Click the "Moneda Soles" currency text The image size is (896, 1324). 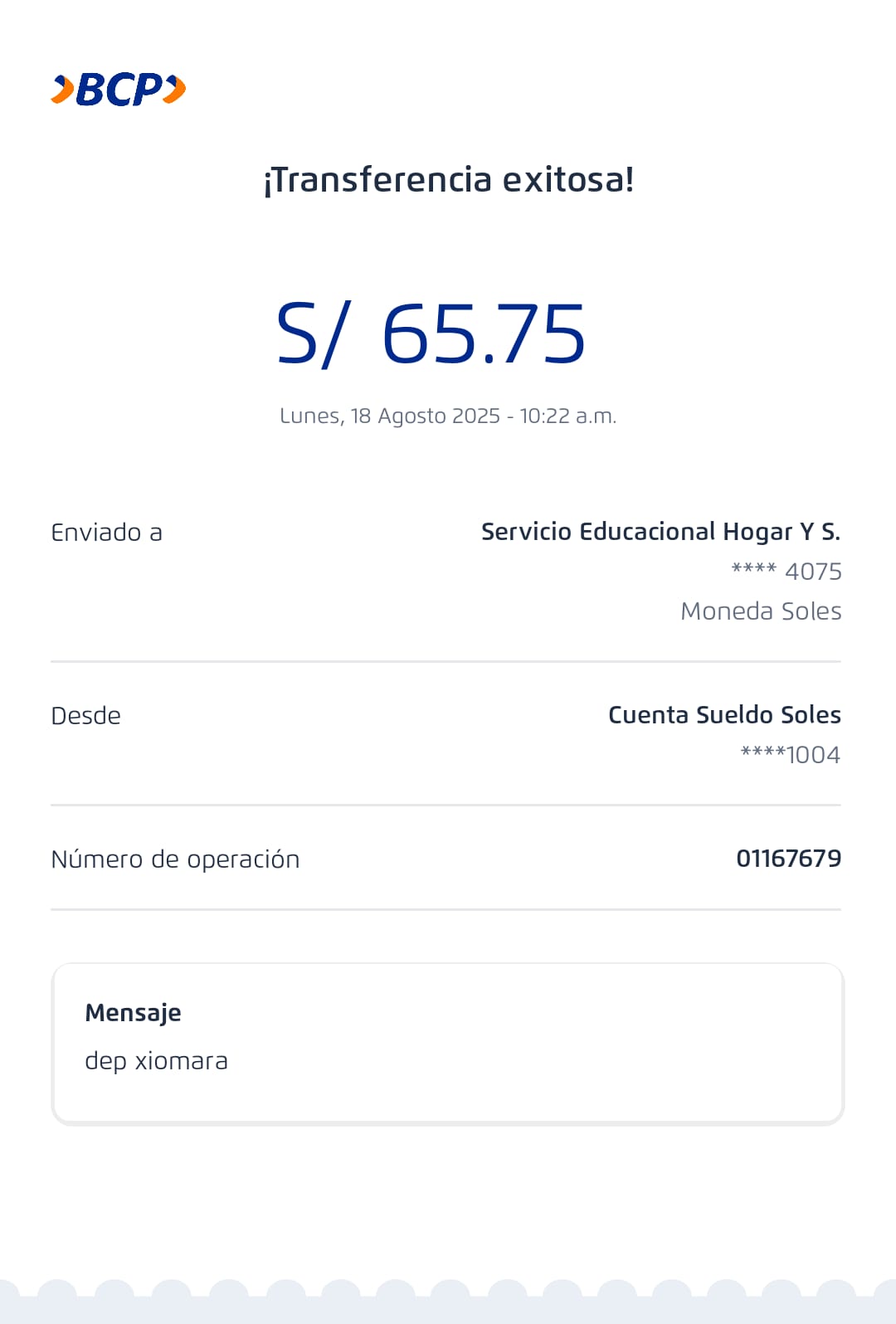pos(761,611)
